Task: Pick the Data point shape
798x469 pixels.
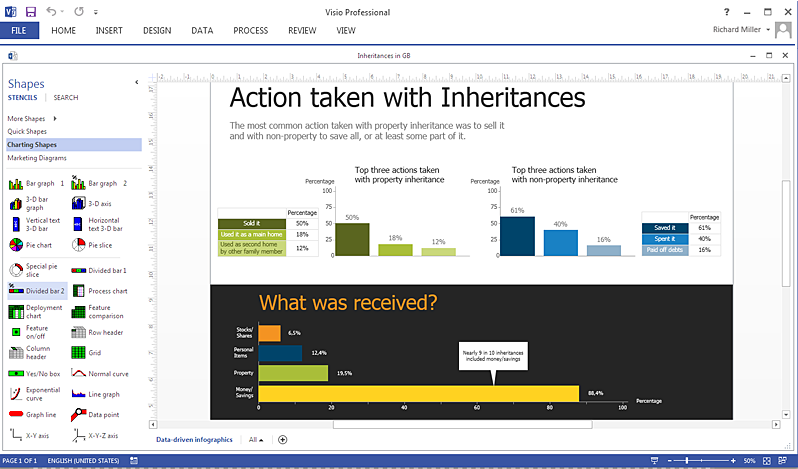Action: coord(95,415)
